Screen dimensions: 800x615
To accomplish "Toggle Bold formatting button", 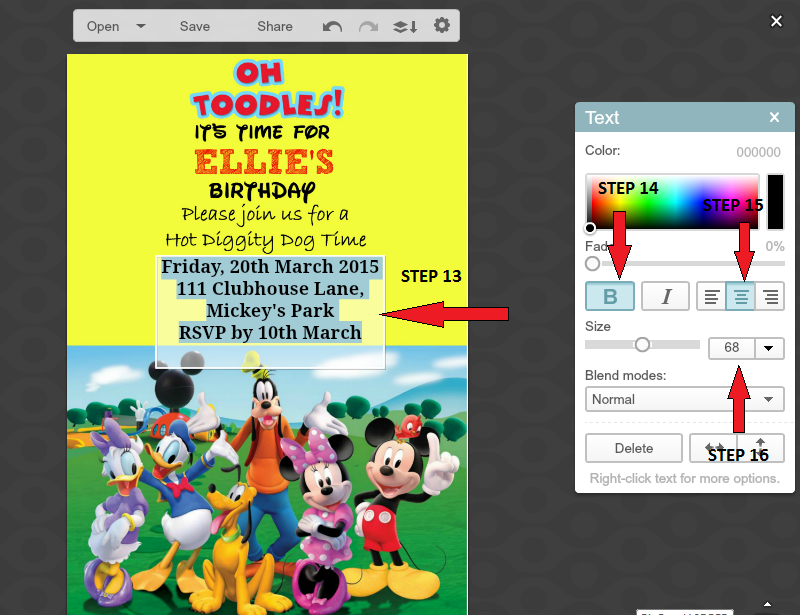I will pos(610,296).
